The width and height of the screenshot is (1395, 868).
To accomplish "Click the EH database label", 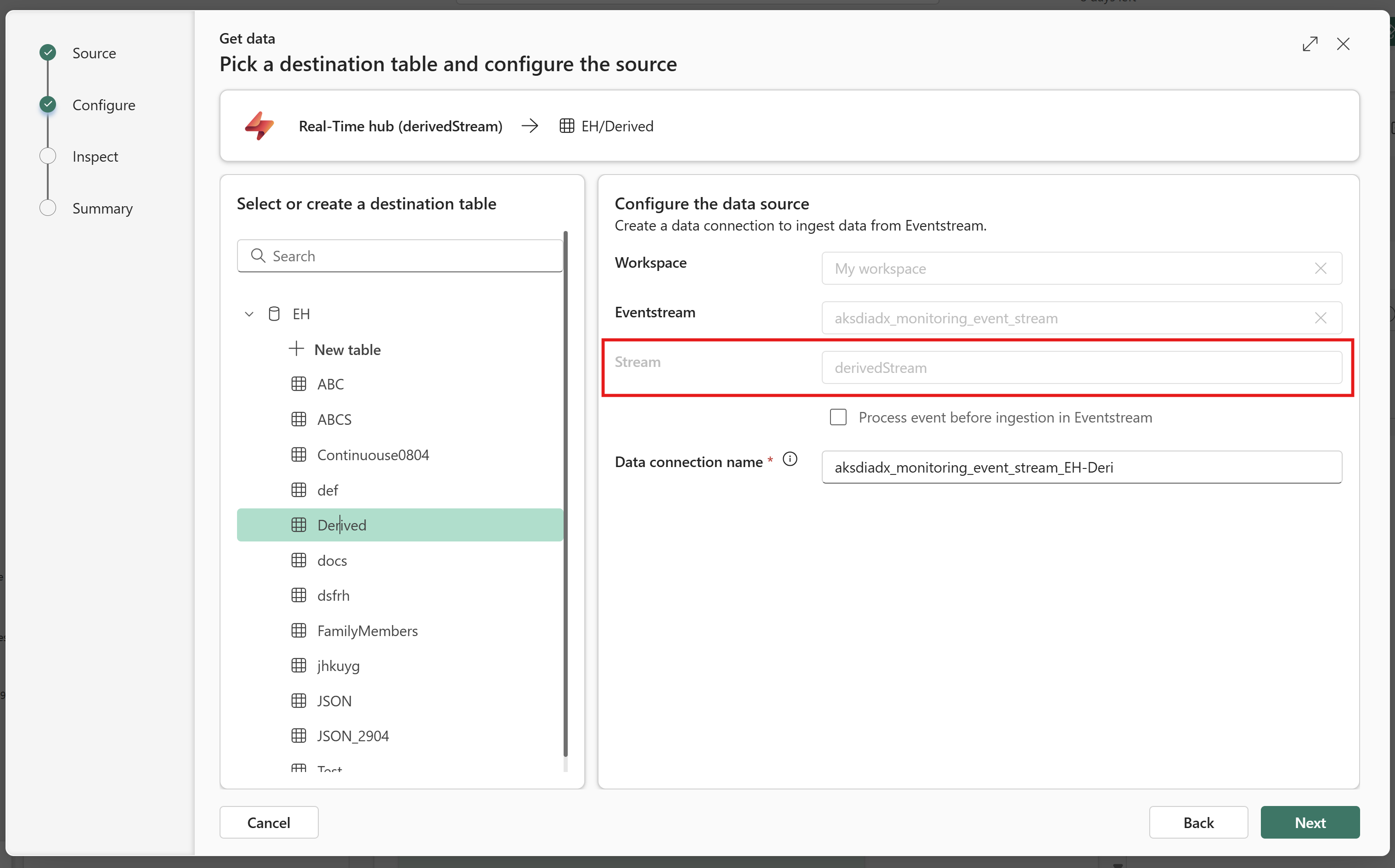I will pyautogui.click(x=301, y=314).
